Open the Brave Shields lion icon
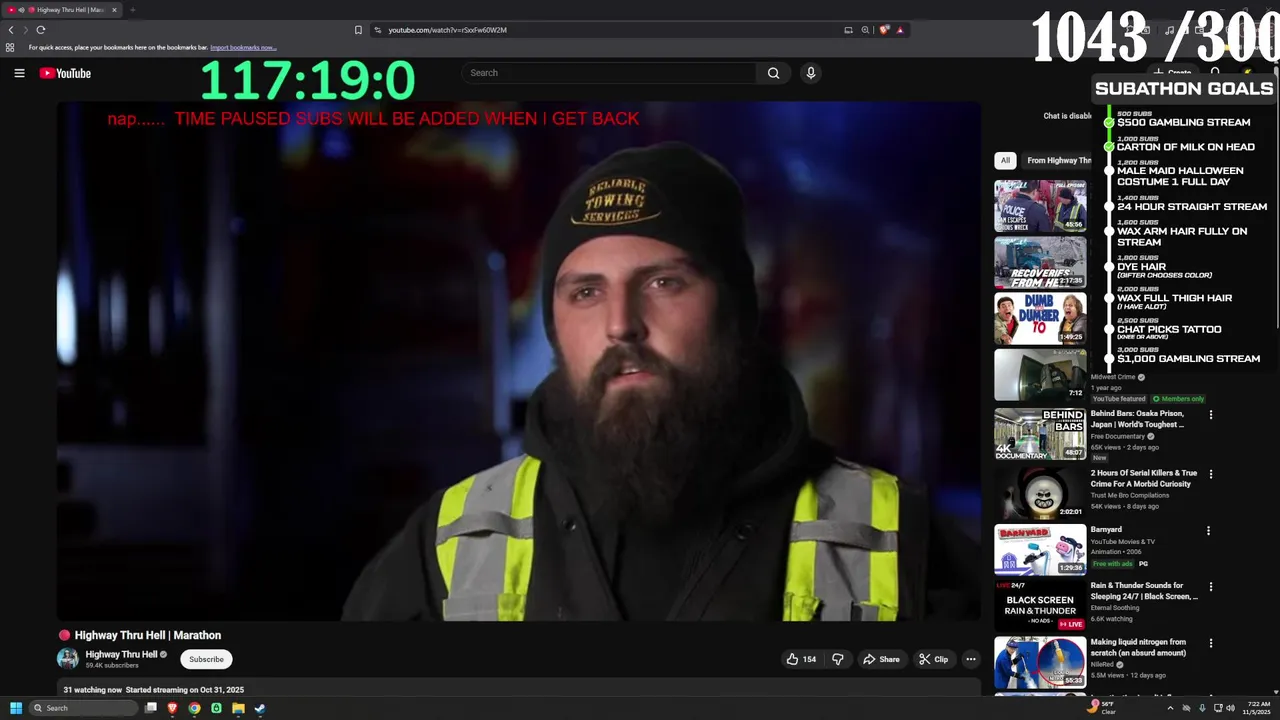 pos(884,30)
